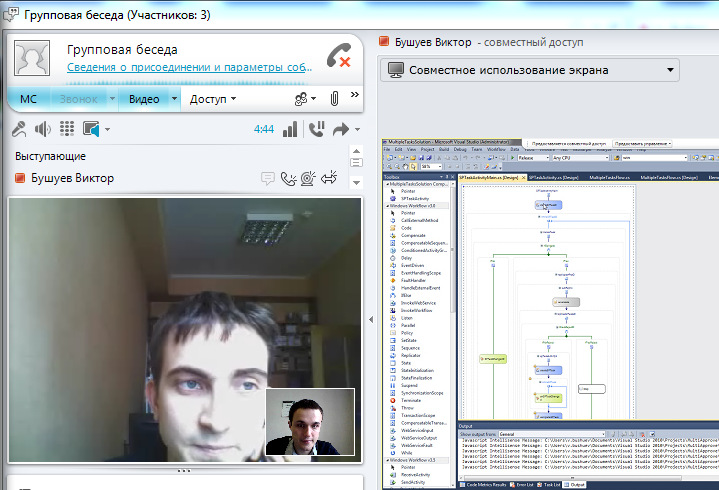Viewport: 719px width, 490px height.
Task: Select Delay item in the shared Toolbox
Action: pos(407,258)
